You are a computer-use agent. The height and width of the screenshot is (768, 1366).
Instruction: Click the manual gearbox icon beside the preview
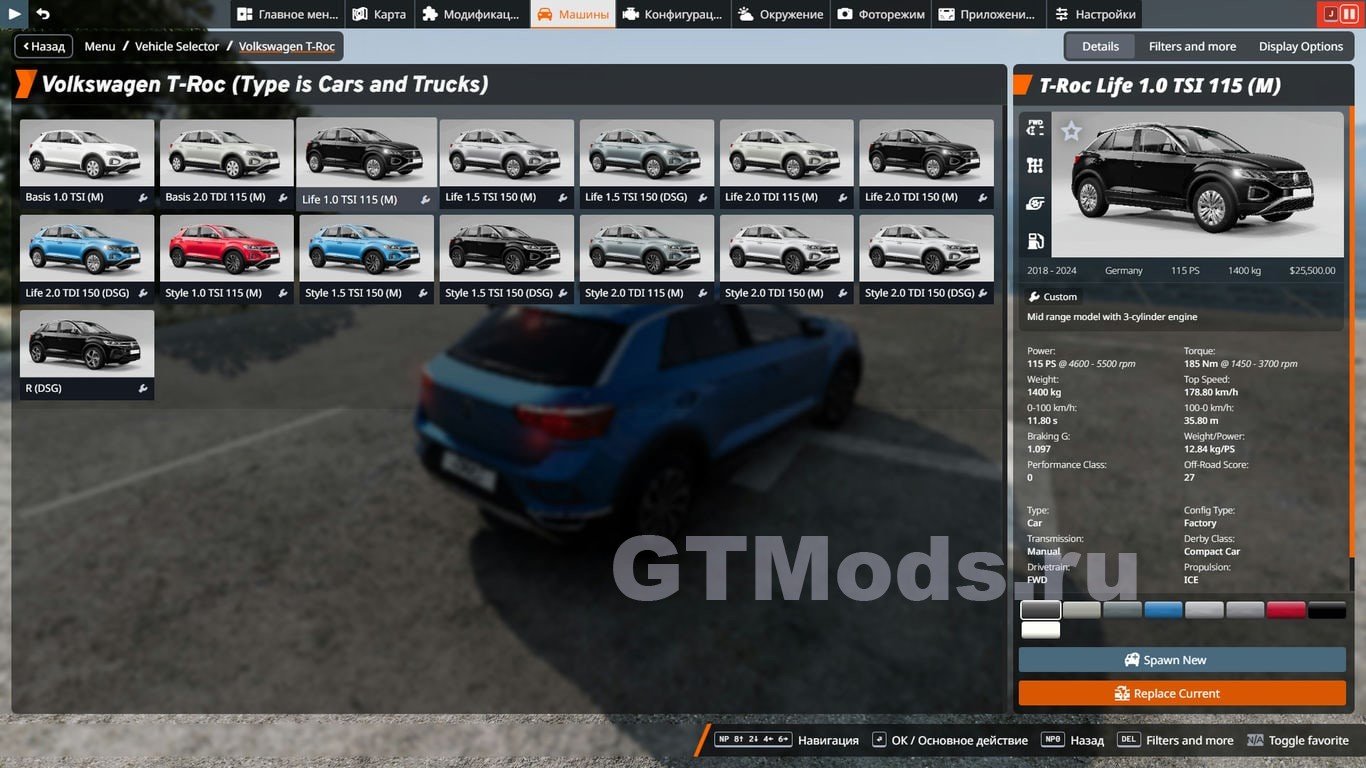point(1035,166)
